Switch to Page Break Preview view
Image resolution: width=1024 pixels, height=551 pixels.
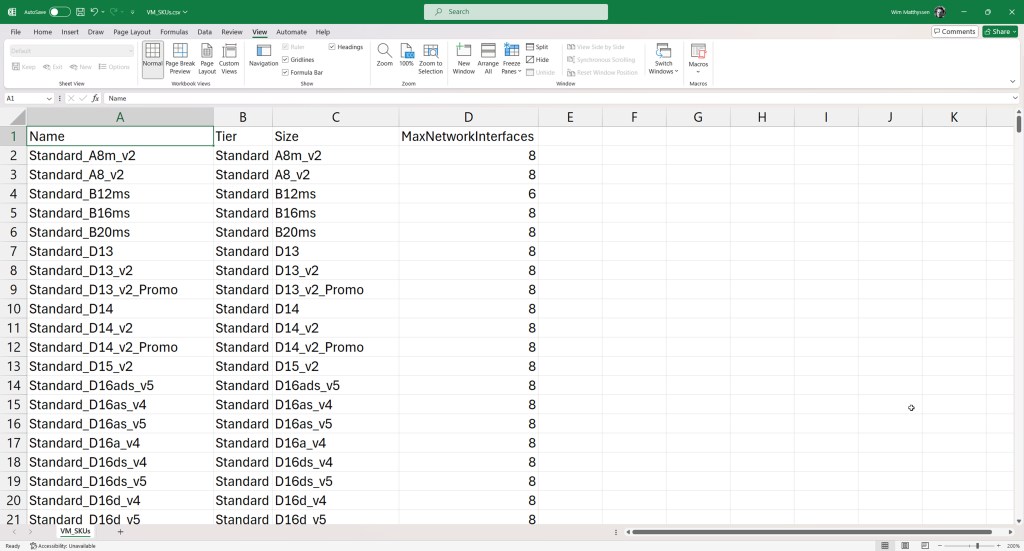pyautogui.click(x=180, y=58)
